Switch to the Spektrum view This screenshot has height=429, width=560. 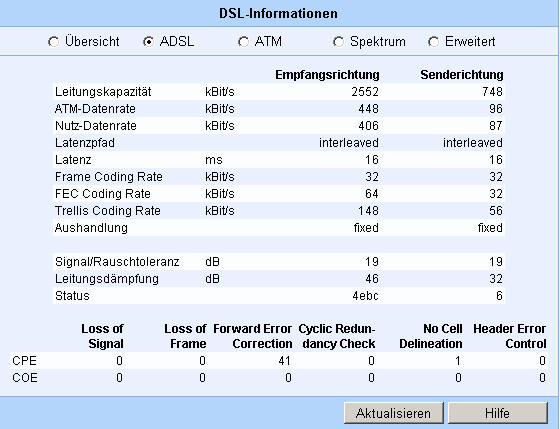pos(338,42)
